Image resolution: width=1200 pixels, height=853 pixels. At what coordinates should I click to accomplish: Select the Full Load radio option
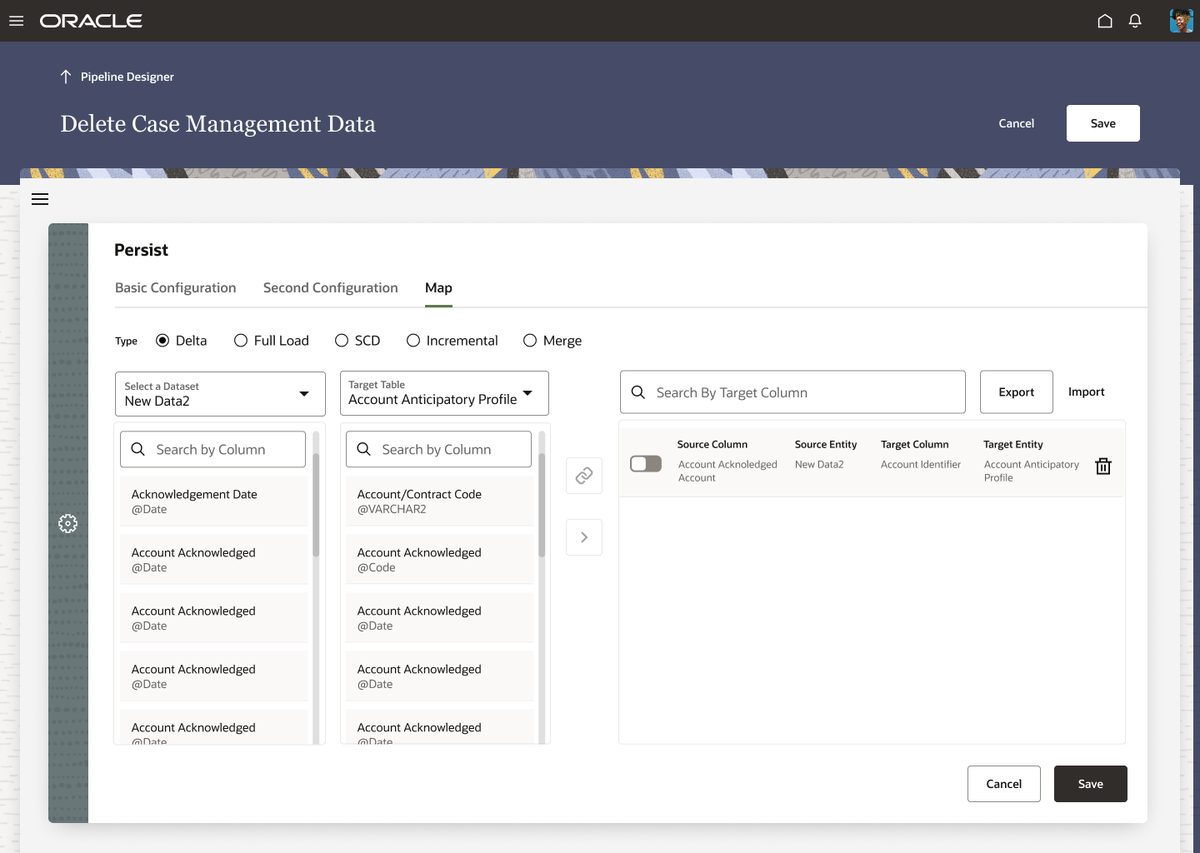[241, 341]
